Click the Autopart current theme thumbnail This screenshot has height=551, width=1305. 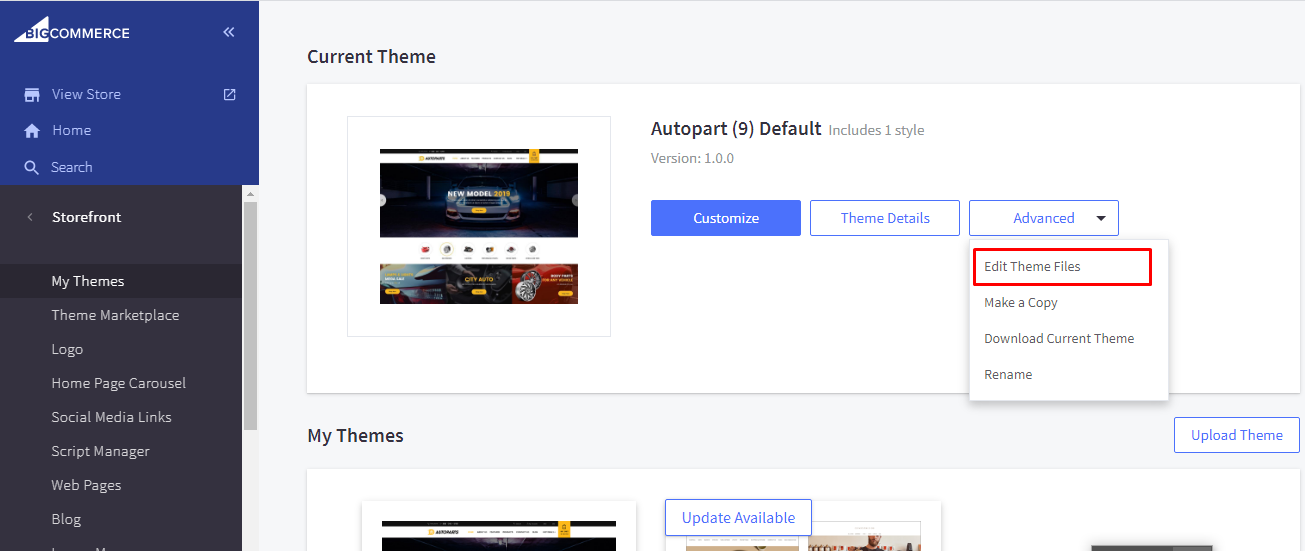478,226
